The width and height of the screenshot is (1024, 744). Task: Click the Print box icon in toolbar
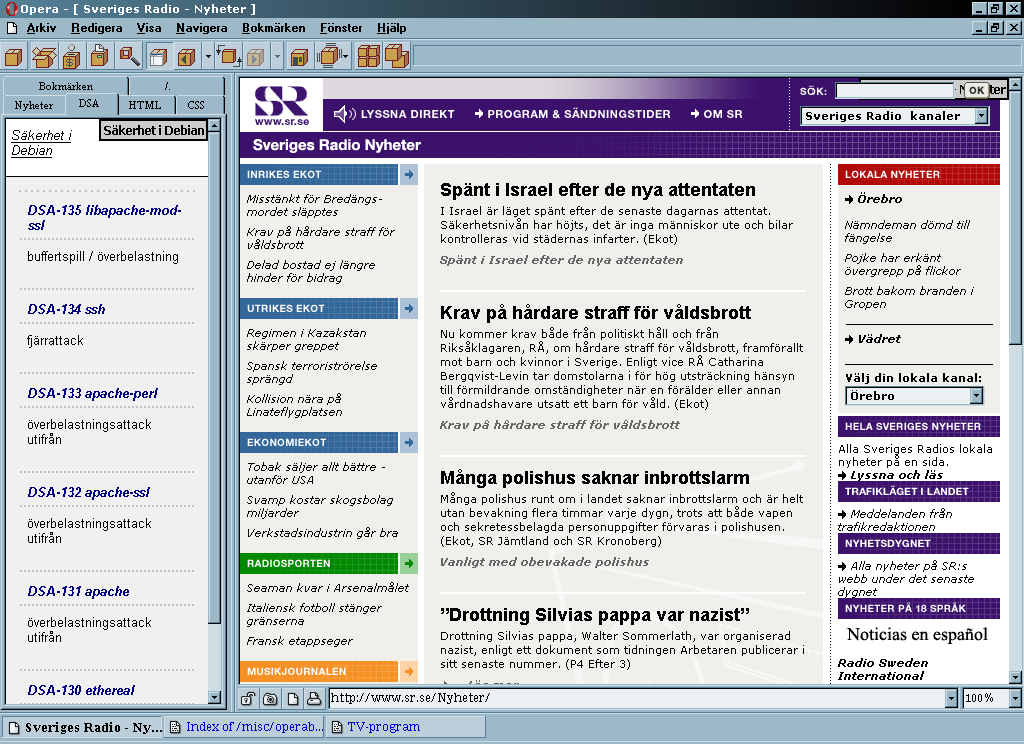pyautogui.click(x=101, y=56)
